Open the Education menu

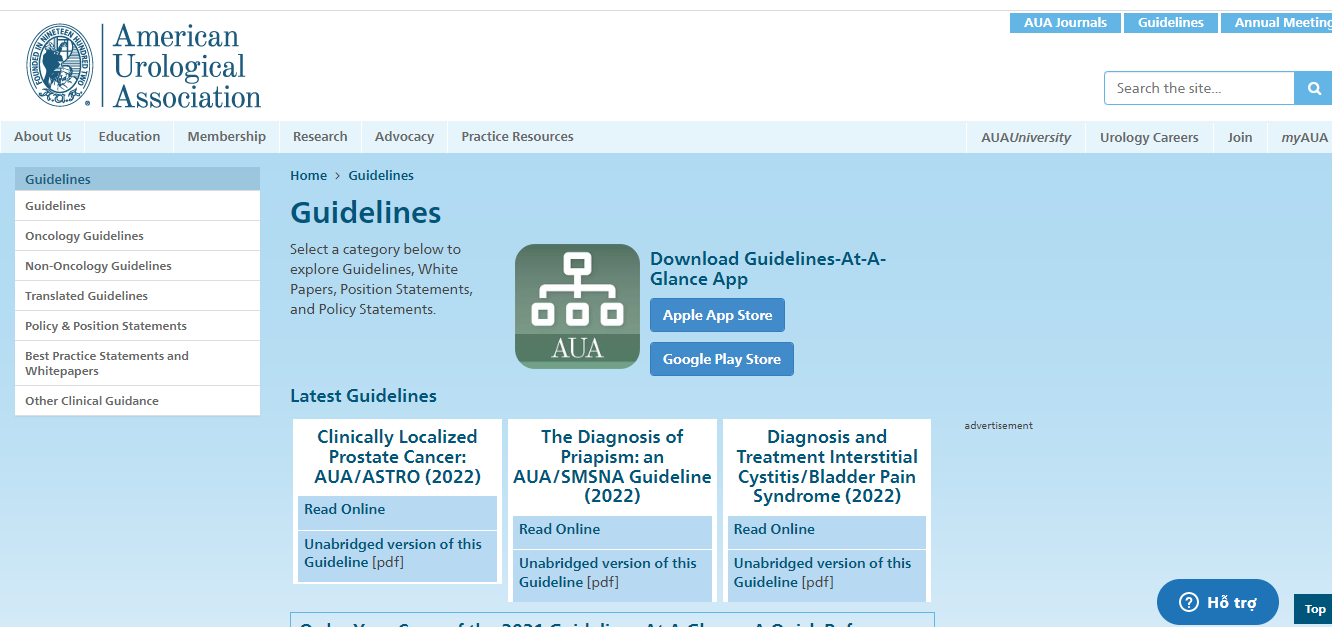pos(129,137)
